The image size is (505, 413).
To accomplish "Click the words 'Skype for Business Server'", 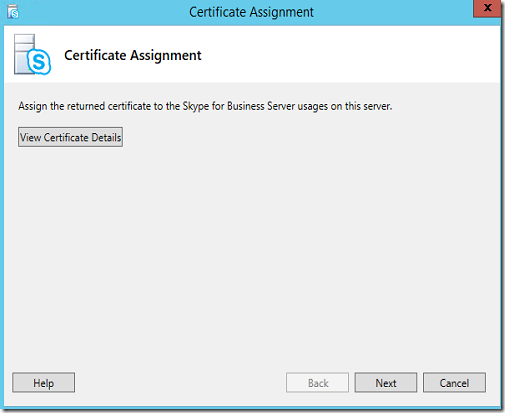I will (x=239, y=106).
